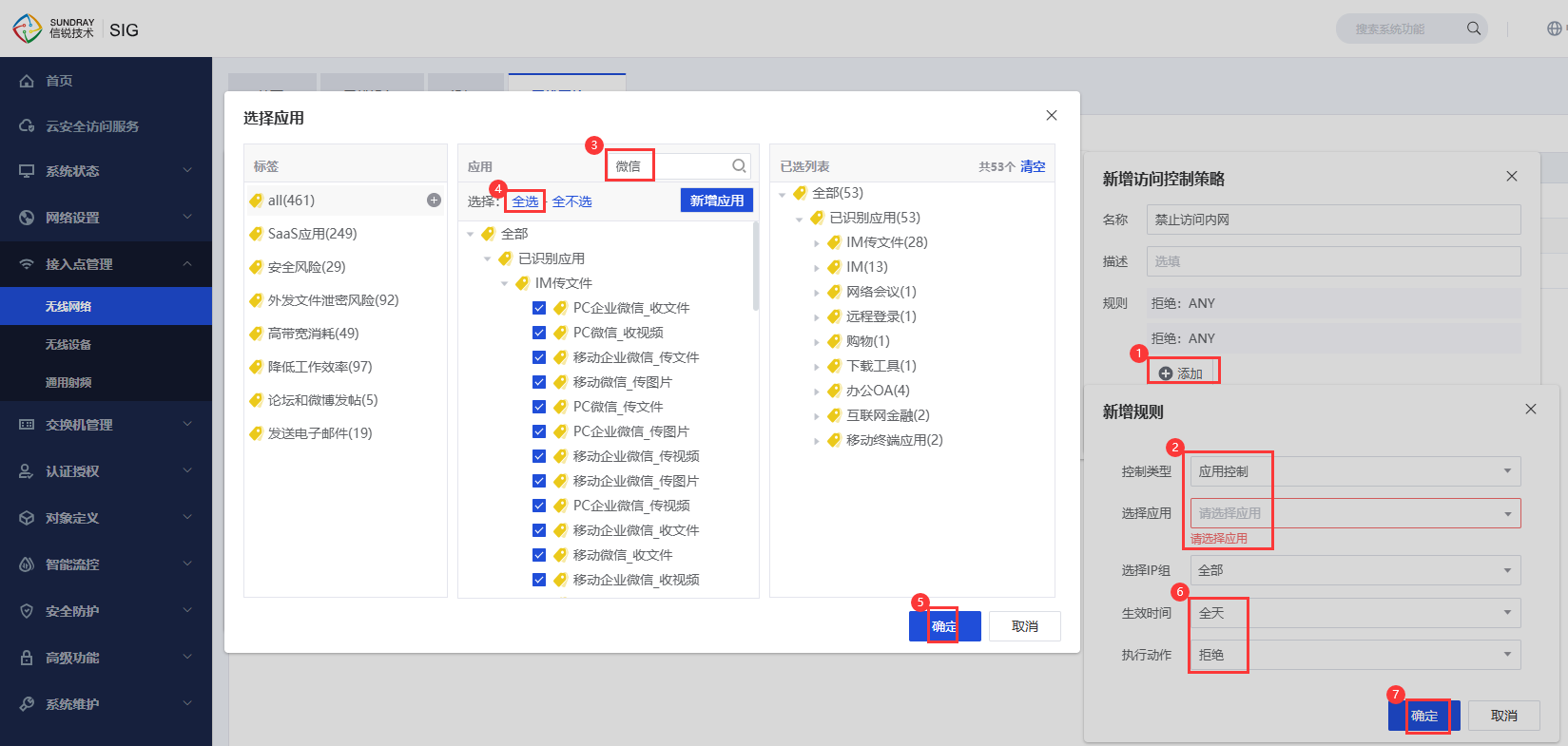Viewport: 1568px width, 746px height.
Task: Close the 新增规则 panel
Action: [x=1531, y=409]
